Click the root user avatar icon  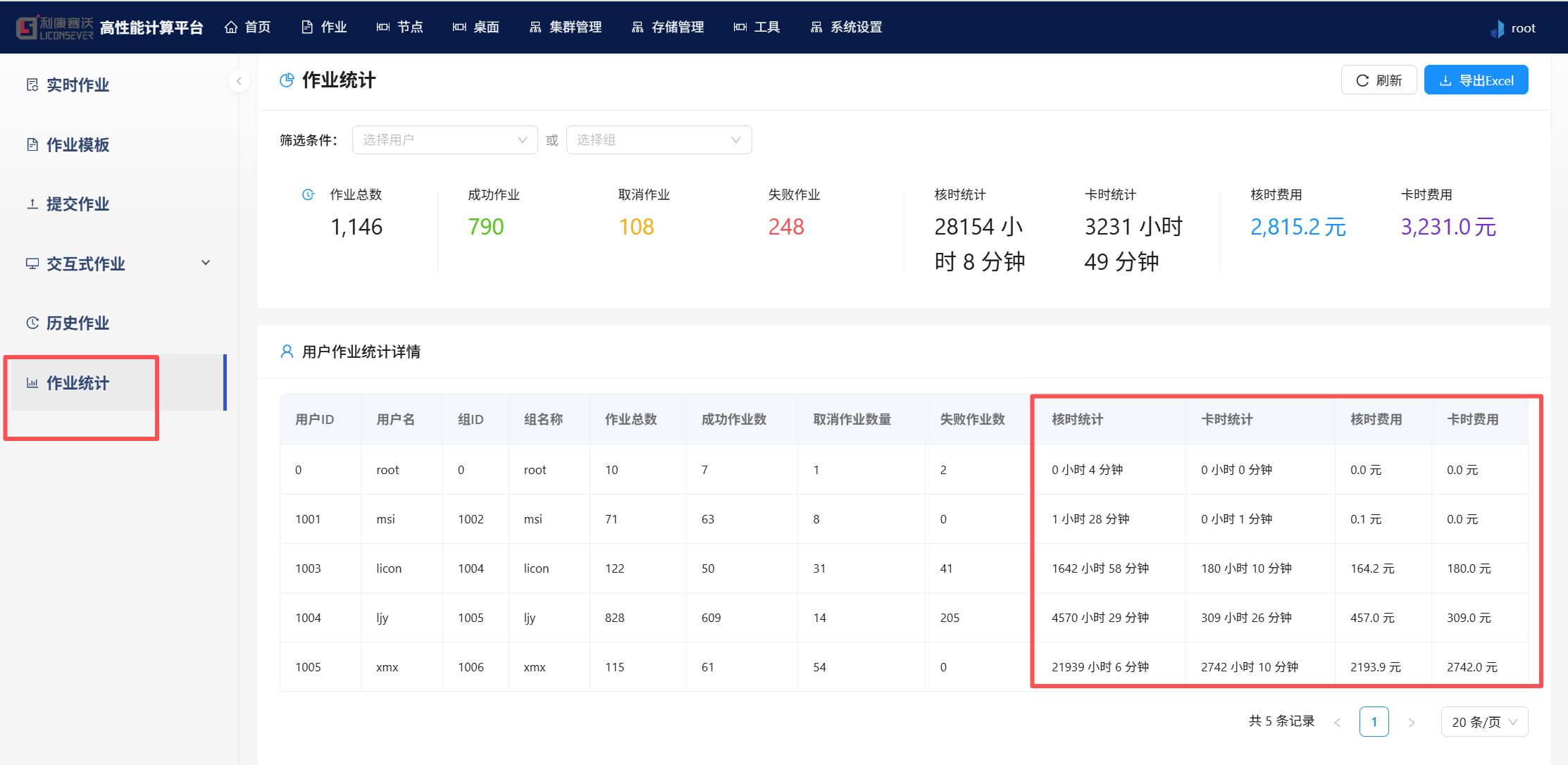(1498, 29)
